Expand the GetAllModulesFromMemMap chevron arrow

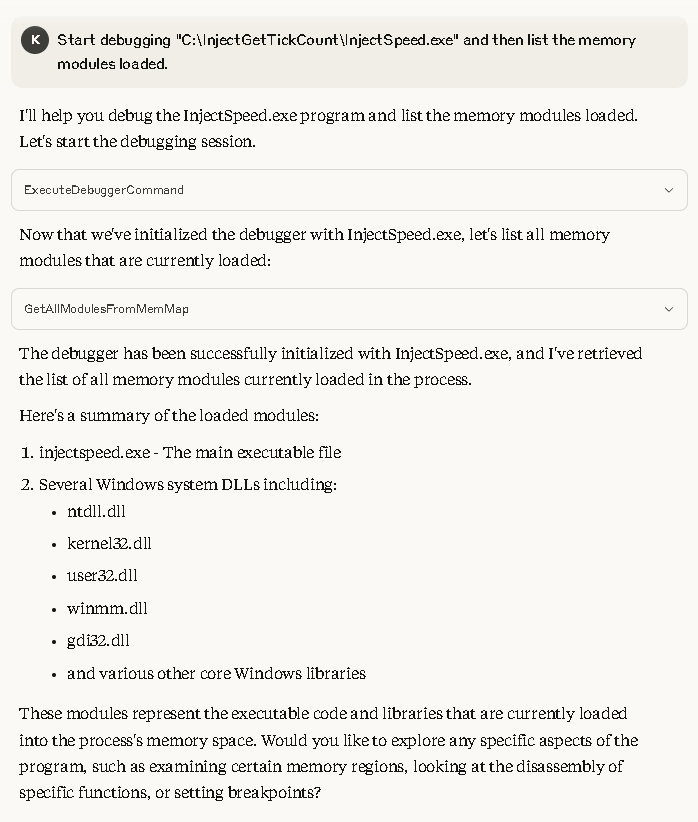[x=669, y=309]
